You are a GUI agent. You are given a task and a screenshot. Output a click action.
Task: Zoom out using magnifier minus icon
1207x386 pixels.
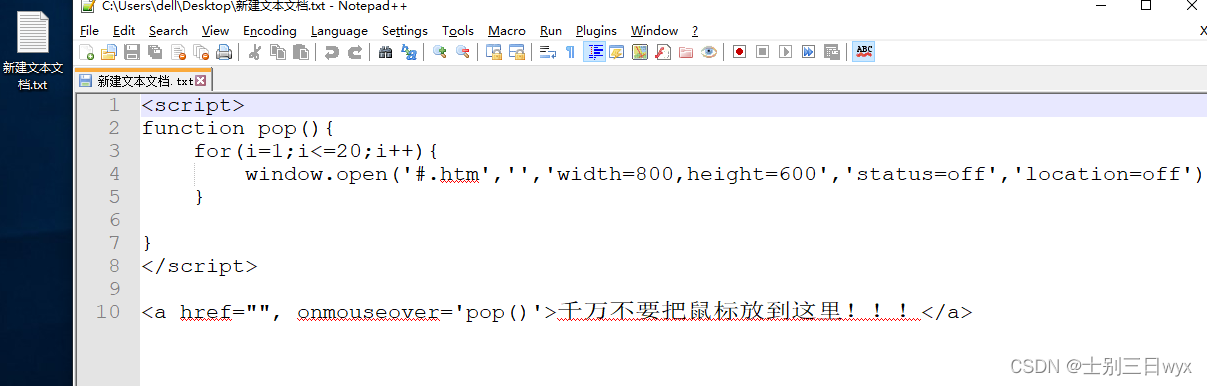click(x=462, y=52)
